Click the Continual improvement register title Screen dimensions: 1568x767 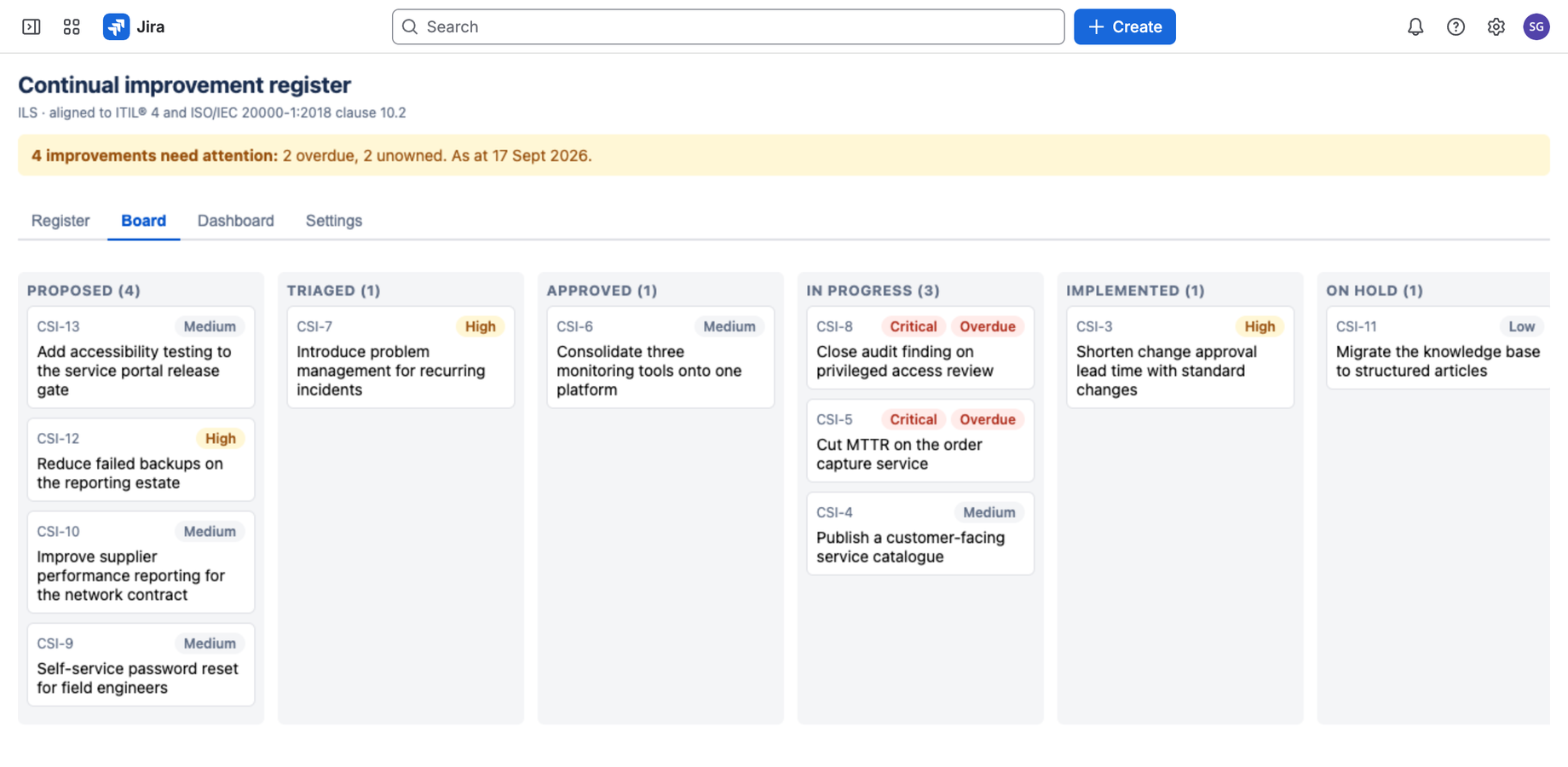click(x=184, y=85)
